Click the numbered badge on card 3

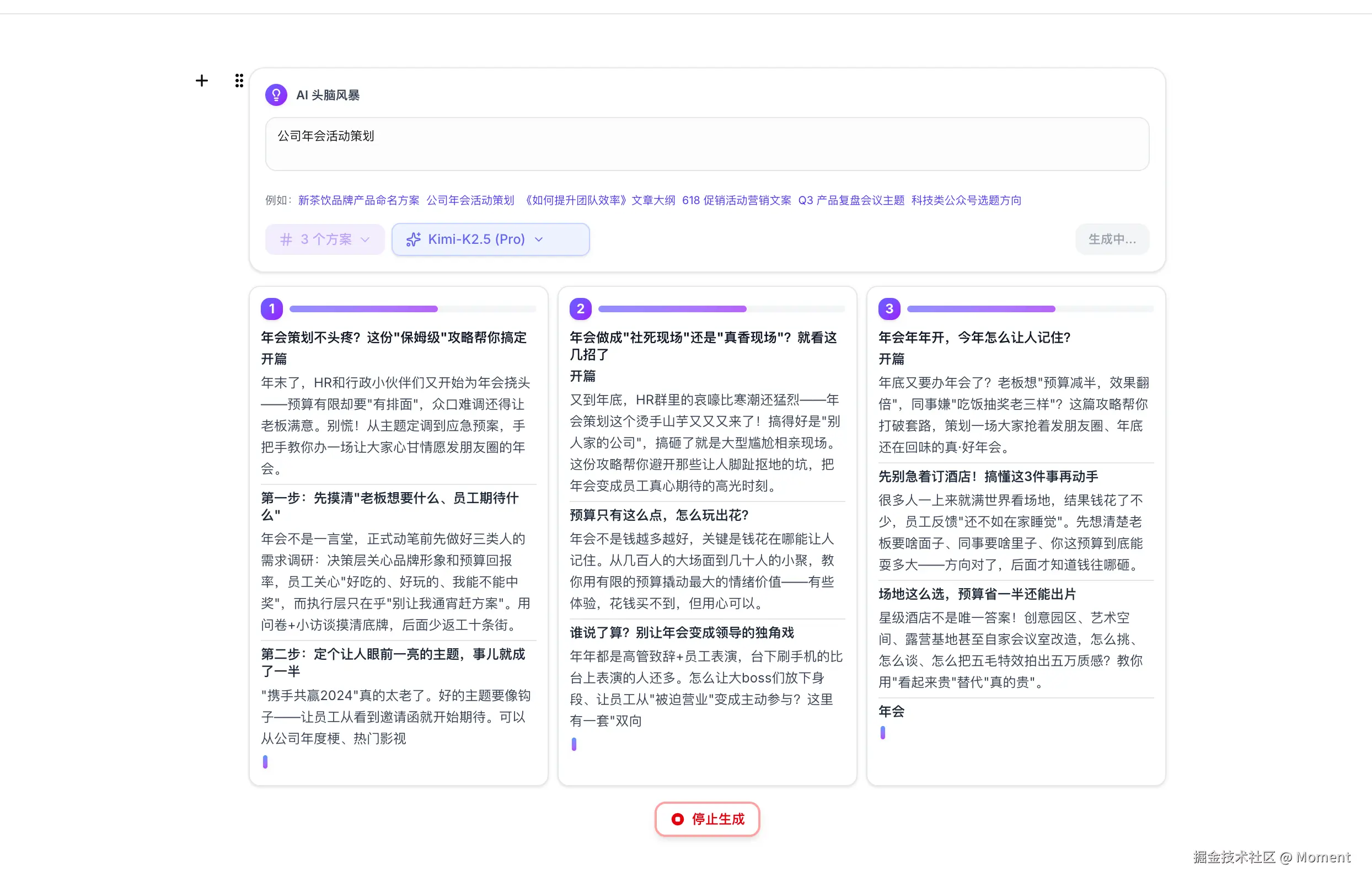(x=888, y=309)
